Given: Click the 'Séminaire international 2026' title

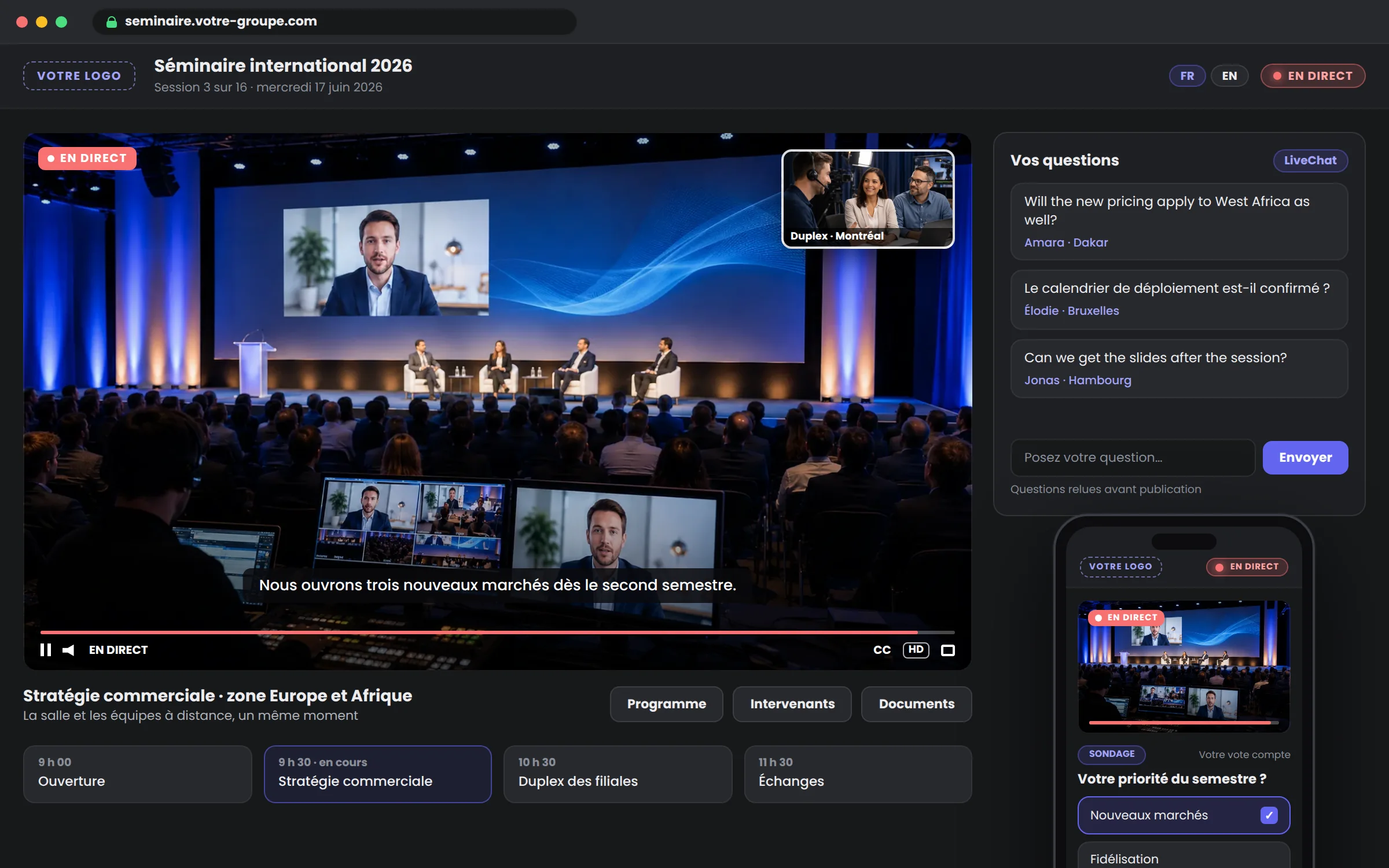Looking at the screenshot, I should click(283, 65).
